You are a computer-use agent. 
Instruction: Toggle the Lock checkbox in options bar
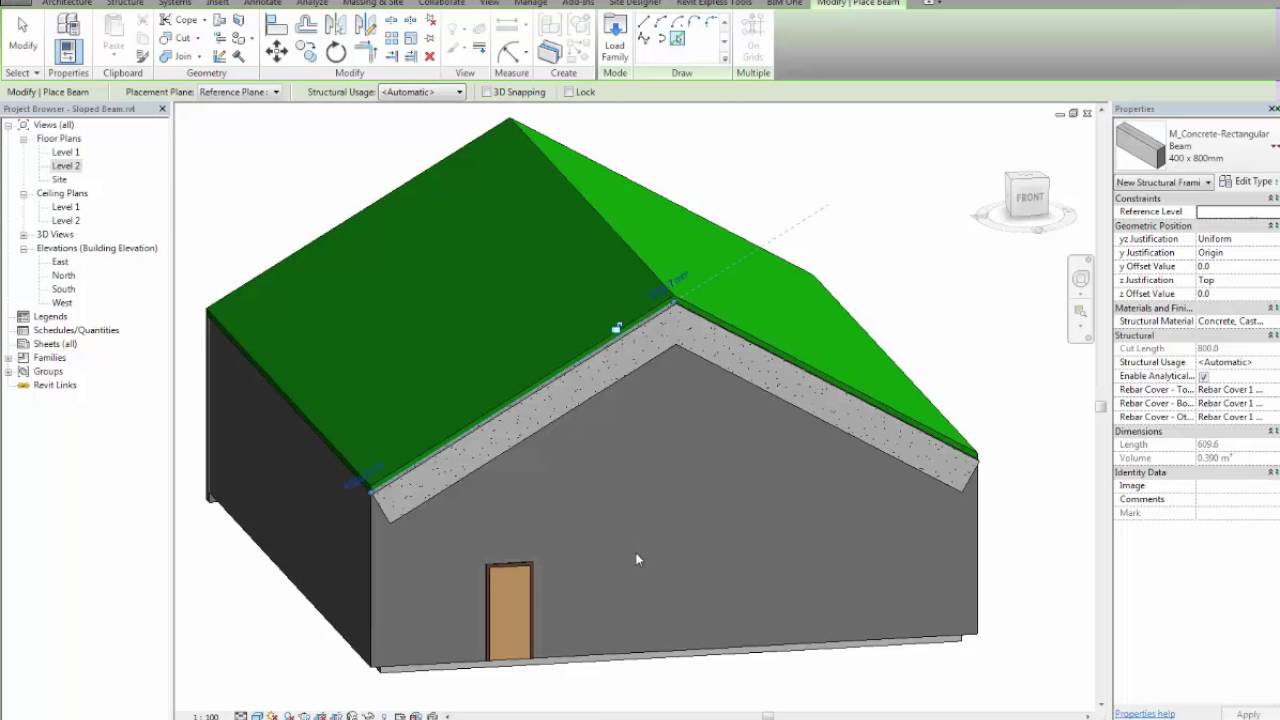point(569,92)
